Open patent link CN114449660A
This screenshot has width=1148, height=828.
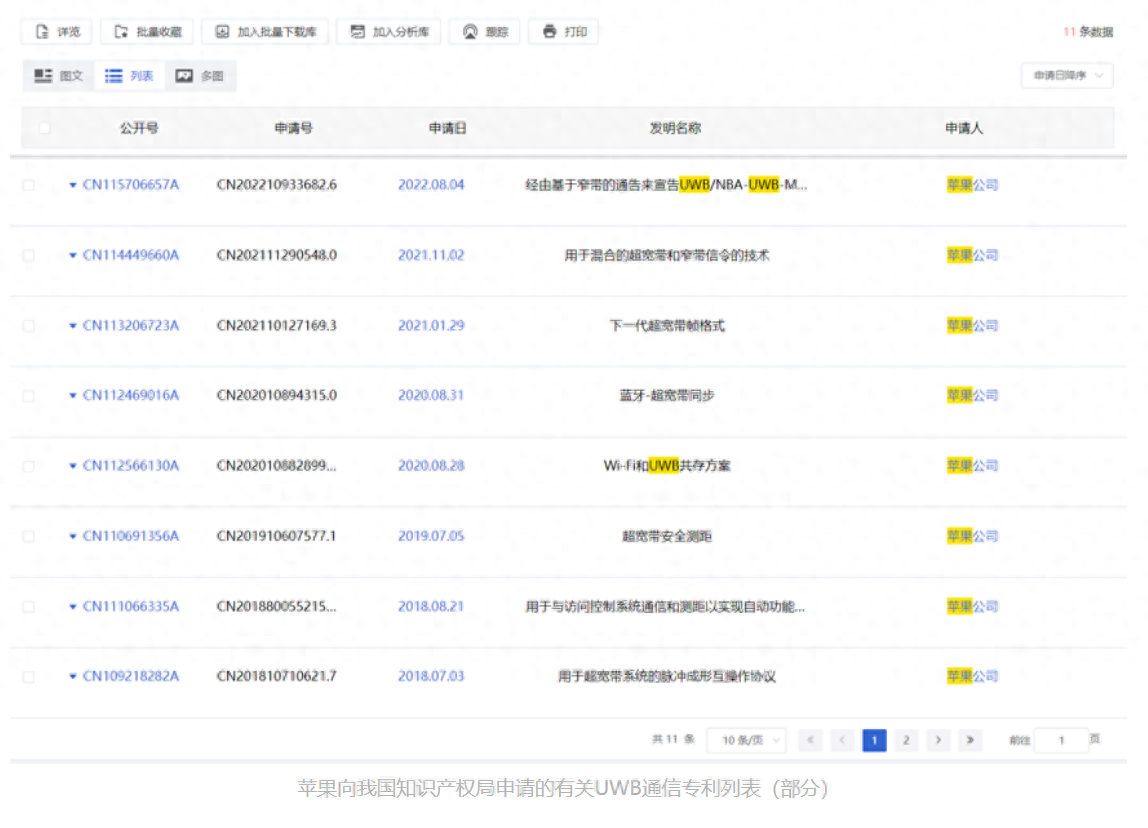click(131, 255)
